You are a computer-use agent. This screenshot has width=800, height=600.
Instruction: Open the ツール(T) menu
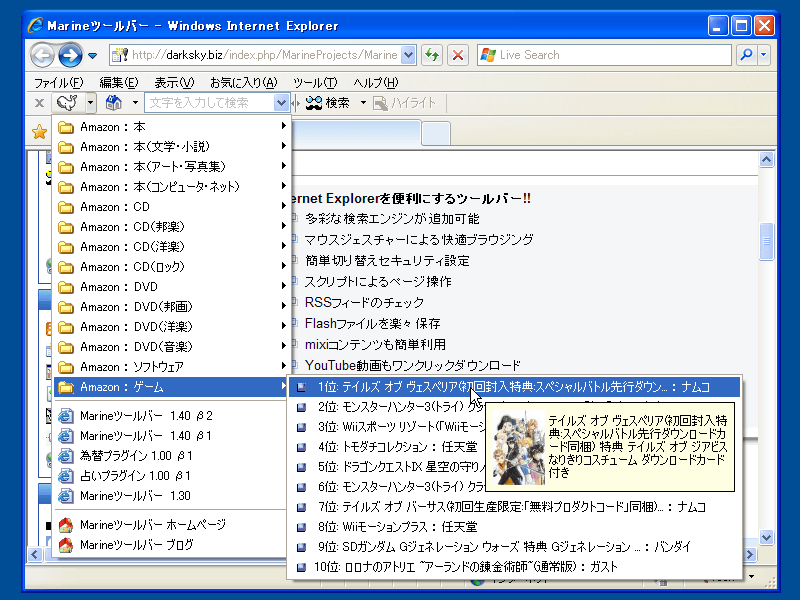coord(315,83)
